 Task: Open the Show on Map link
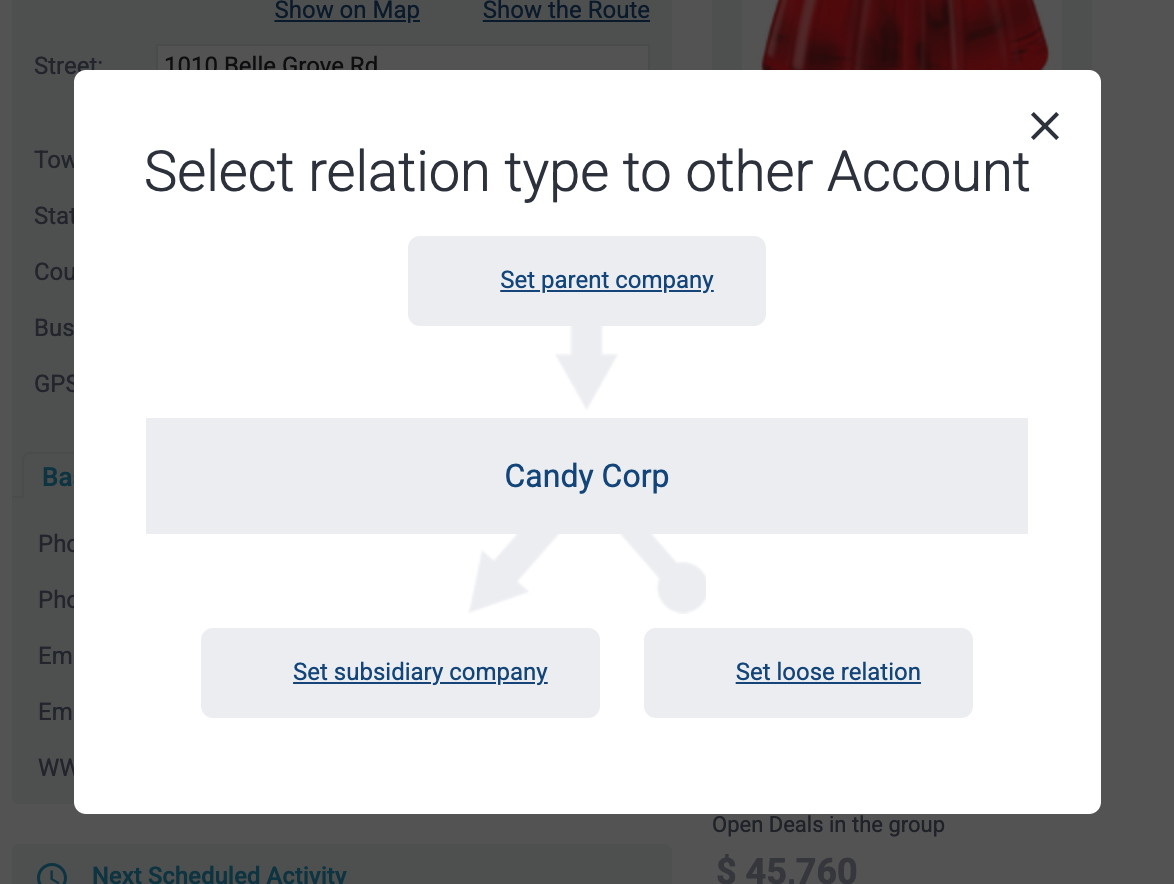tap(347, 10)
